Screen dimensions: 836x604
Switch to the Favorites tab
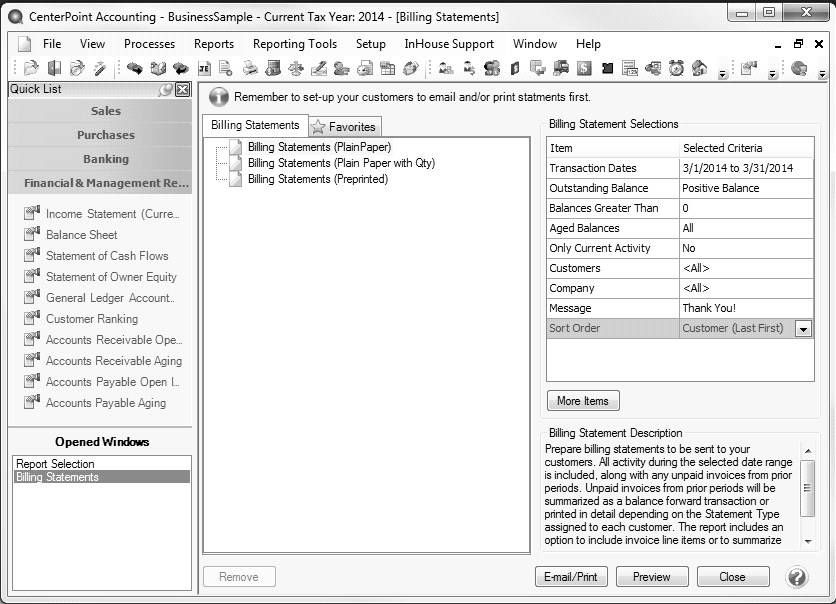pyautogui.click(x=345, y=127)
